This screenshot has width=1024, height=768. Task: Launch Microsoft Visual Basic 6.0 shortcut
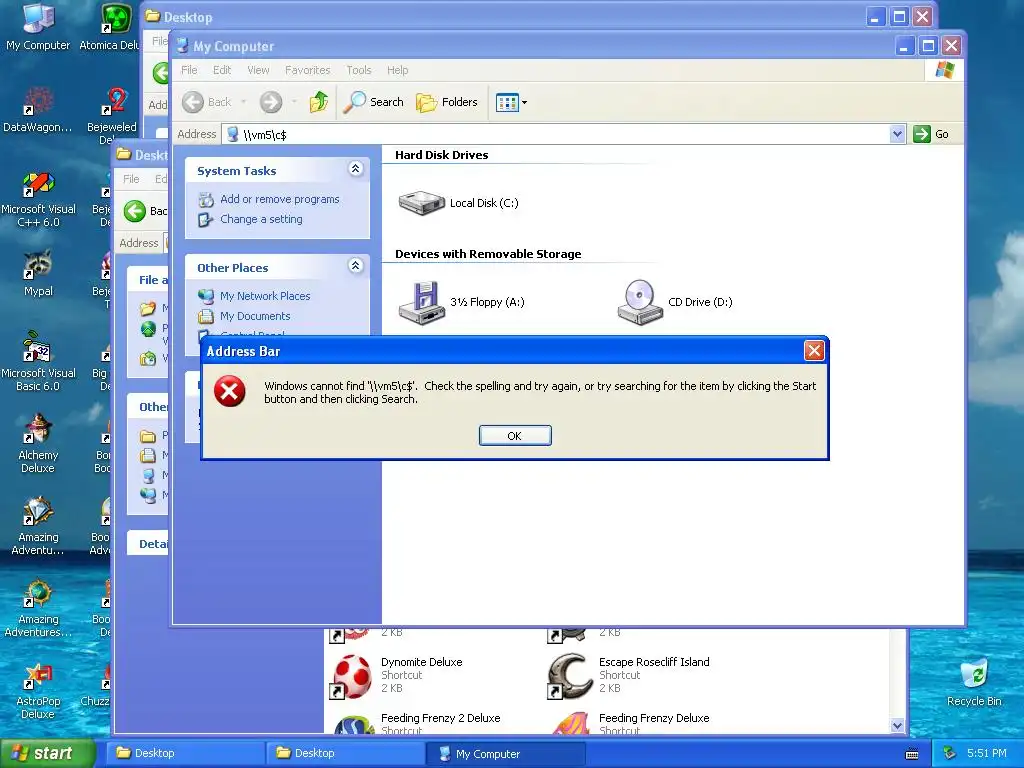pyautogui.click(x=38, y=362)
